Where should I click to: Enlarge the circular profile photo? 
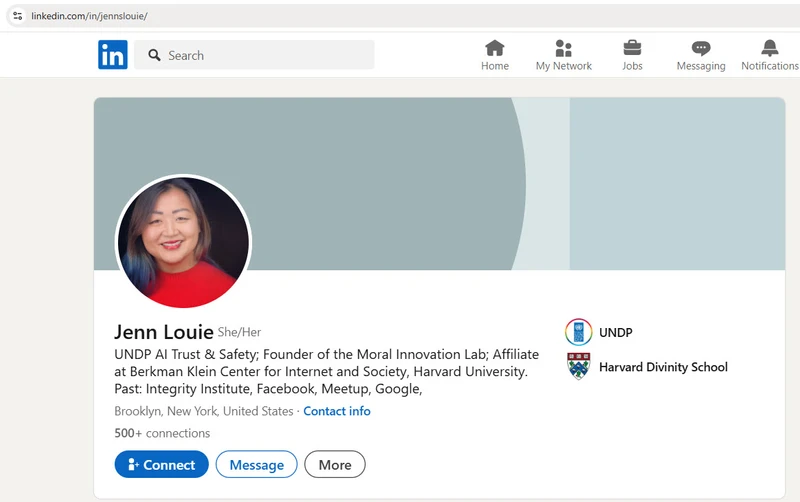click(x=183, y=243)
